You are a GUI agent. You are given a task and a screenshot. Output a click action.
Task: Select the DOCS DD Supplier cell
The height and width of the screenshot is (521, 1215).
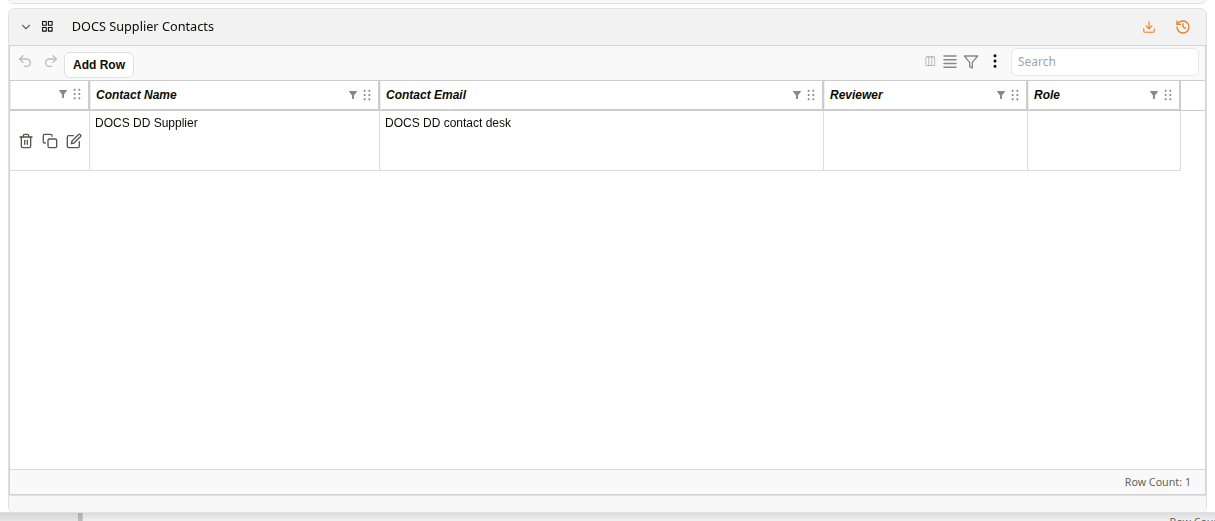click(x=235, y=140)
